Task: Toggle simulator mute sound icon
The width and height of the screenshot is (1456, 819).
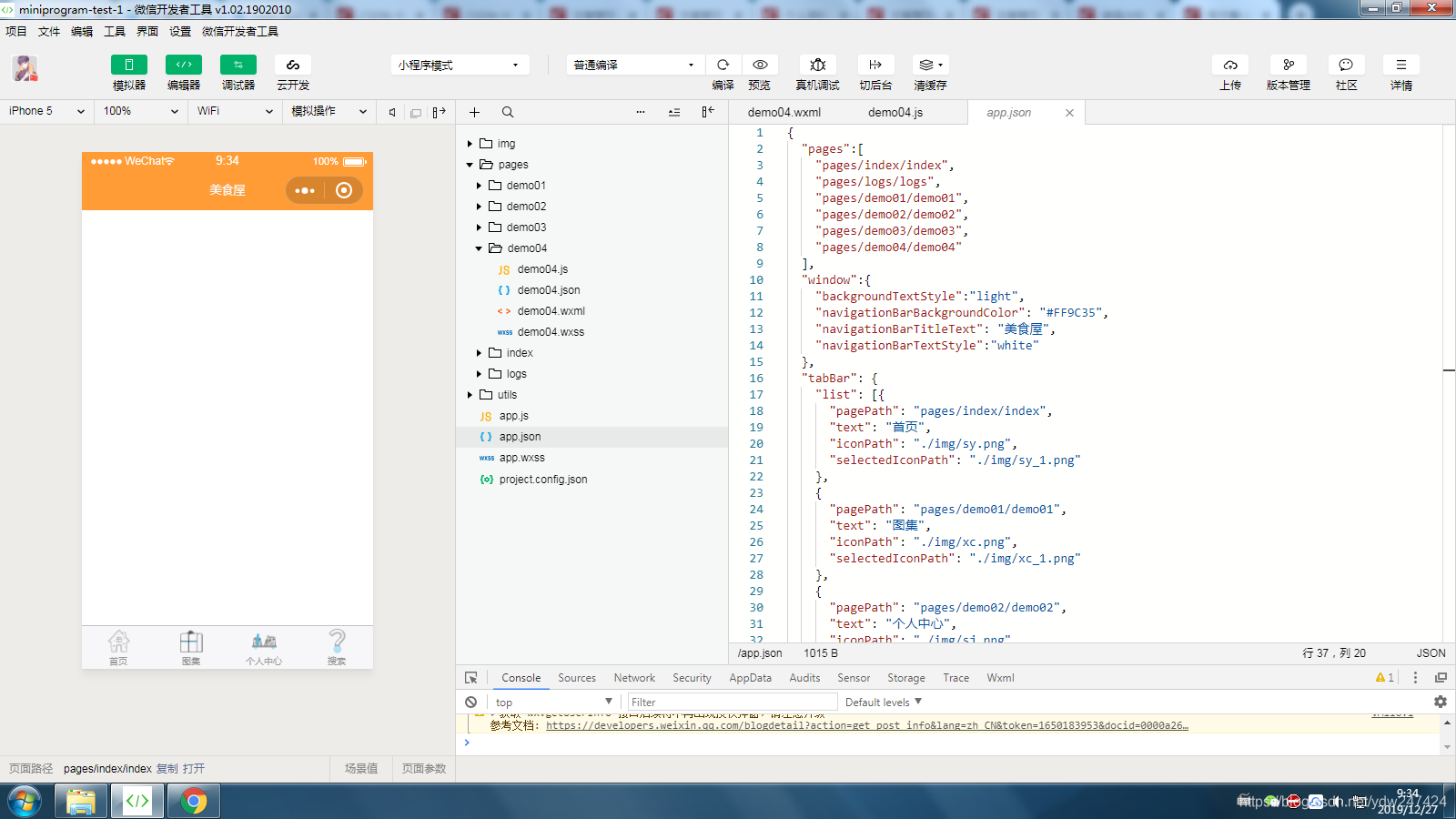Action: pos(392,112)
